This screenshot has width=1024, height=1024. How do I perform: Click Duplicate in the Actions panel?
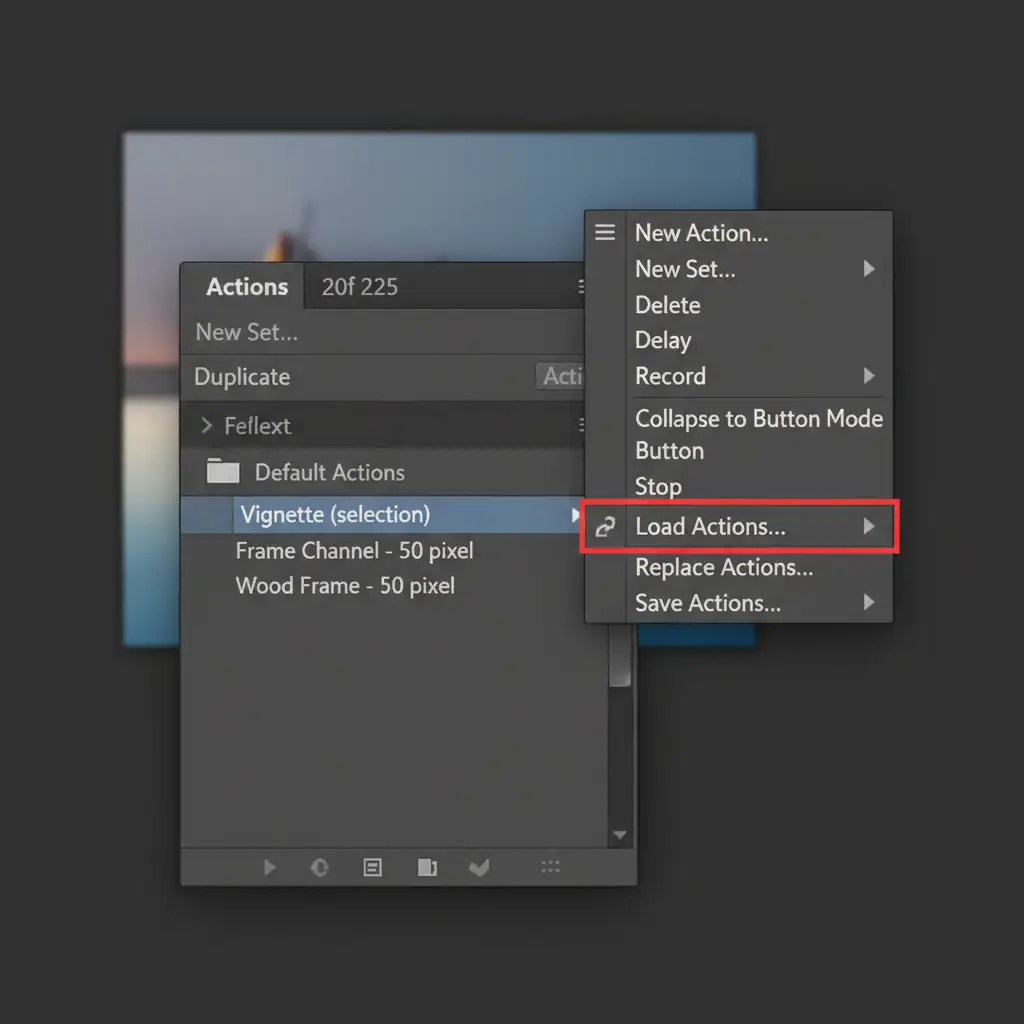pos(242,377)
